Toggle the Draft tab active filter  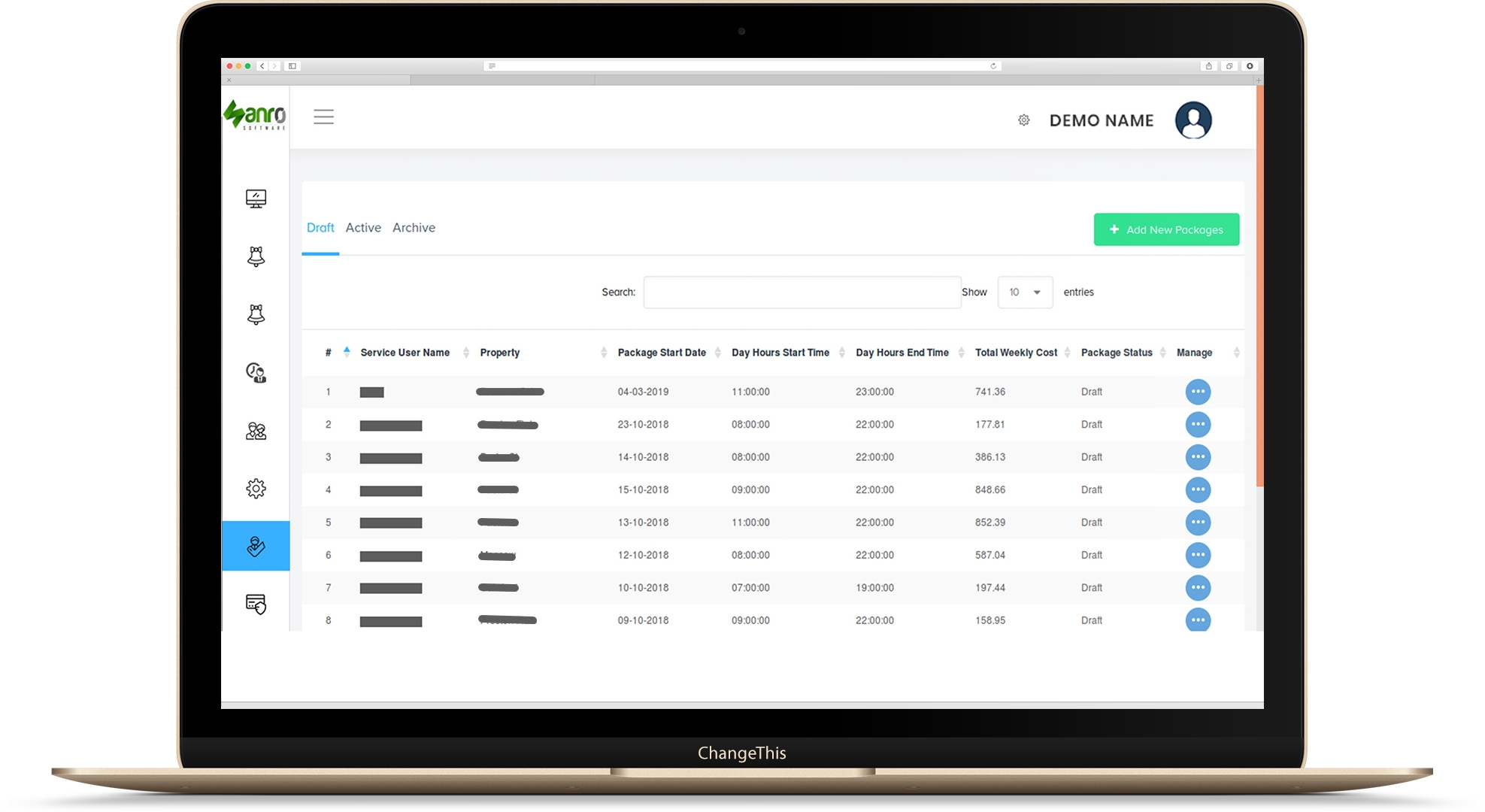(x=321, y=228)
